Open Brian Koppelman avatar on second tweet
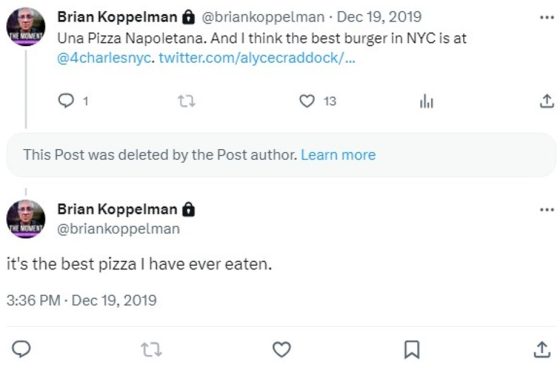 tap(26, 219)
